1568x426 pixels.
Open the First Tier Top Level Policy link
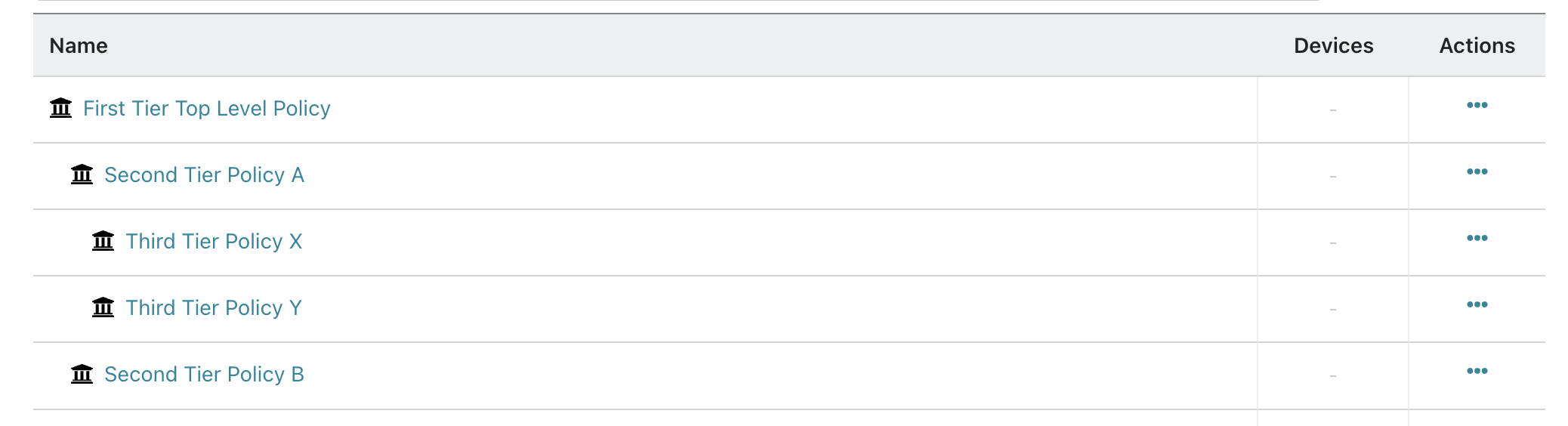click(206, 109)
